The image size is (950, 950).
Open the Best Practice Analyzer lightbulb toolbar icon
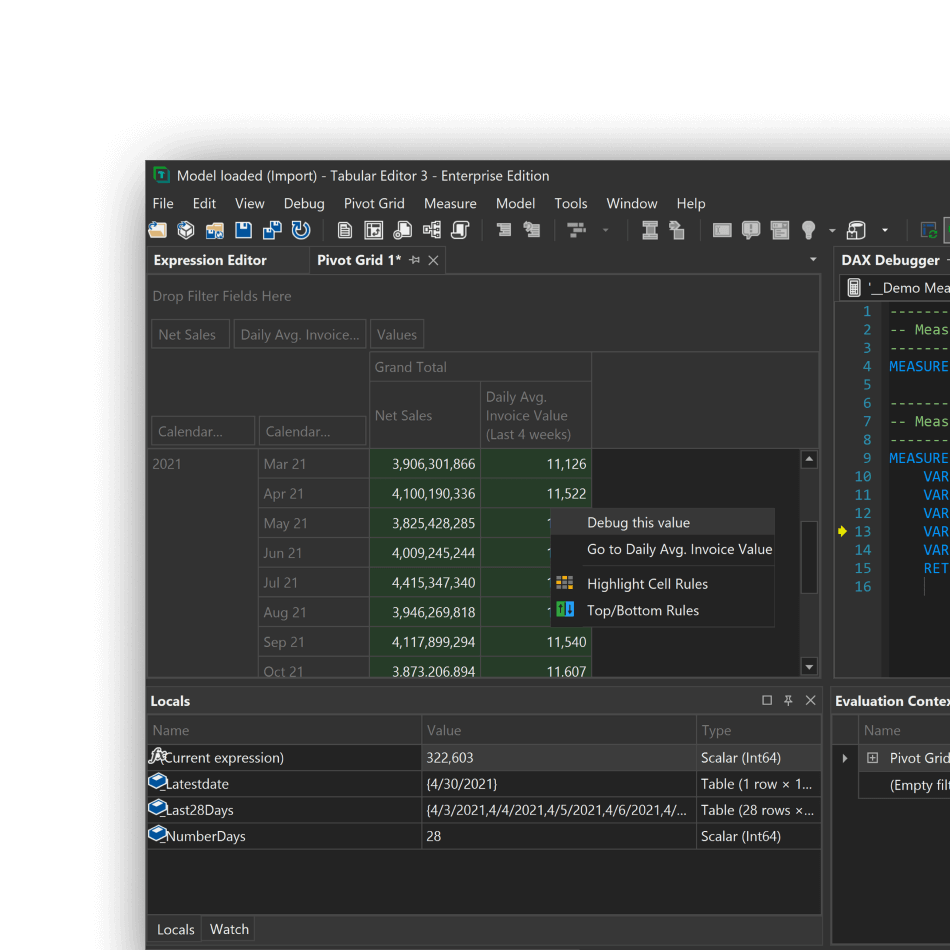806,230
